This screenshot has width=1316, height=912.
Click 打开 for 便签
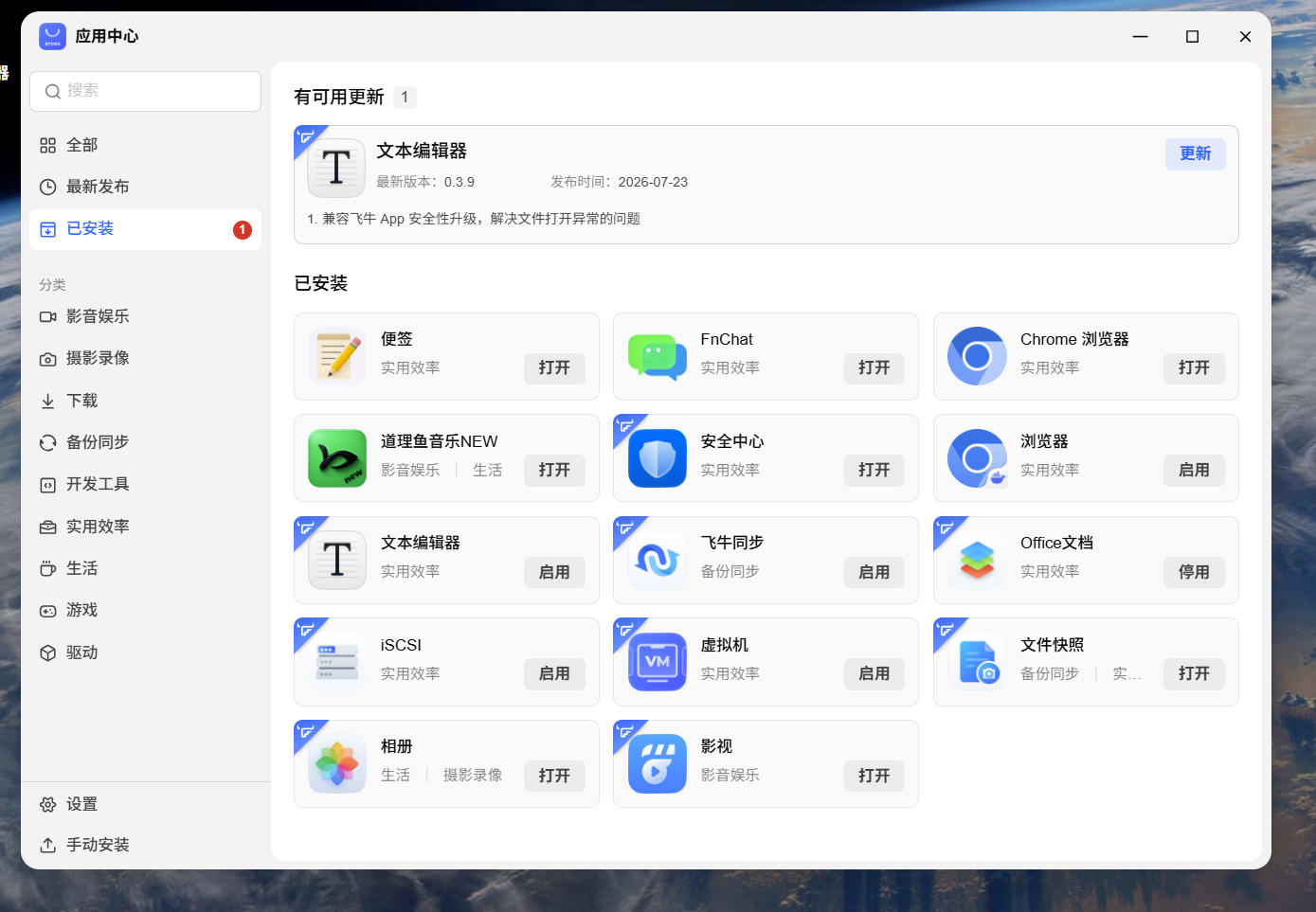point(554,368)
